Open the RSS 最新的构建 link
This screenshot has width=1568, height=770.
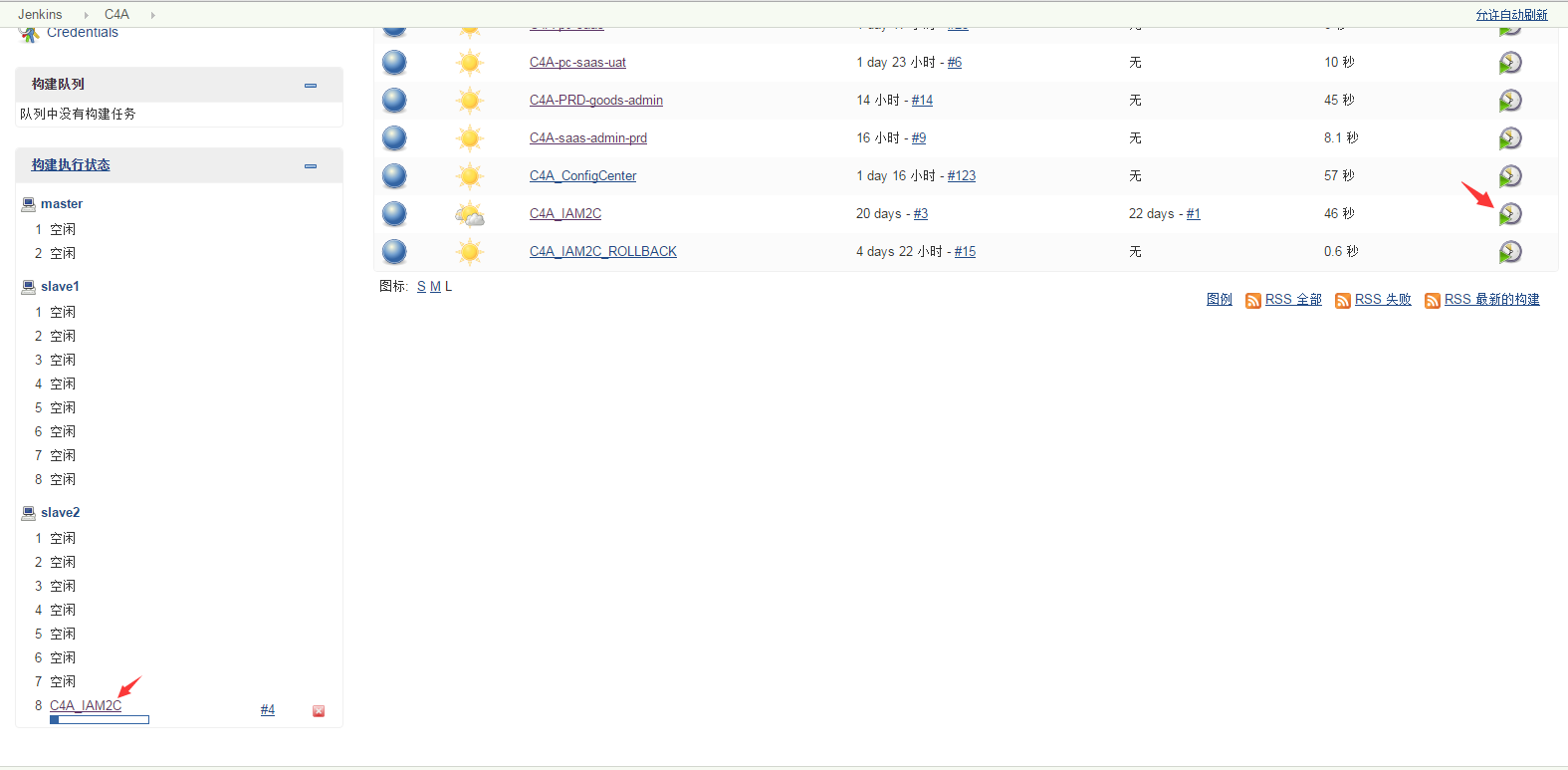click(1492, 300)
